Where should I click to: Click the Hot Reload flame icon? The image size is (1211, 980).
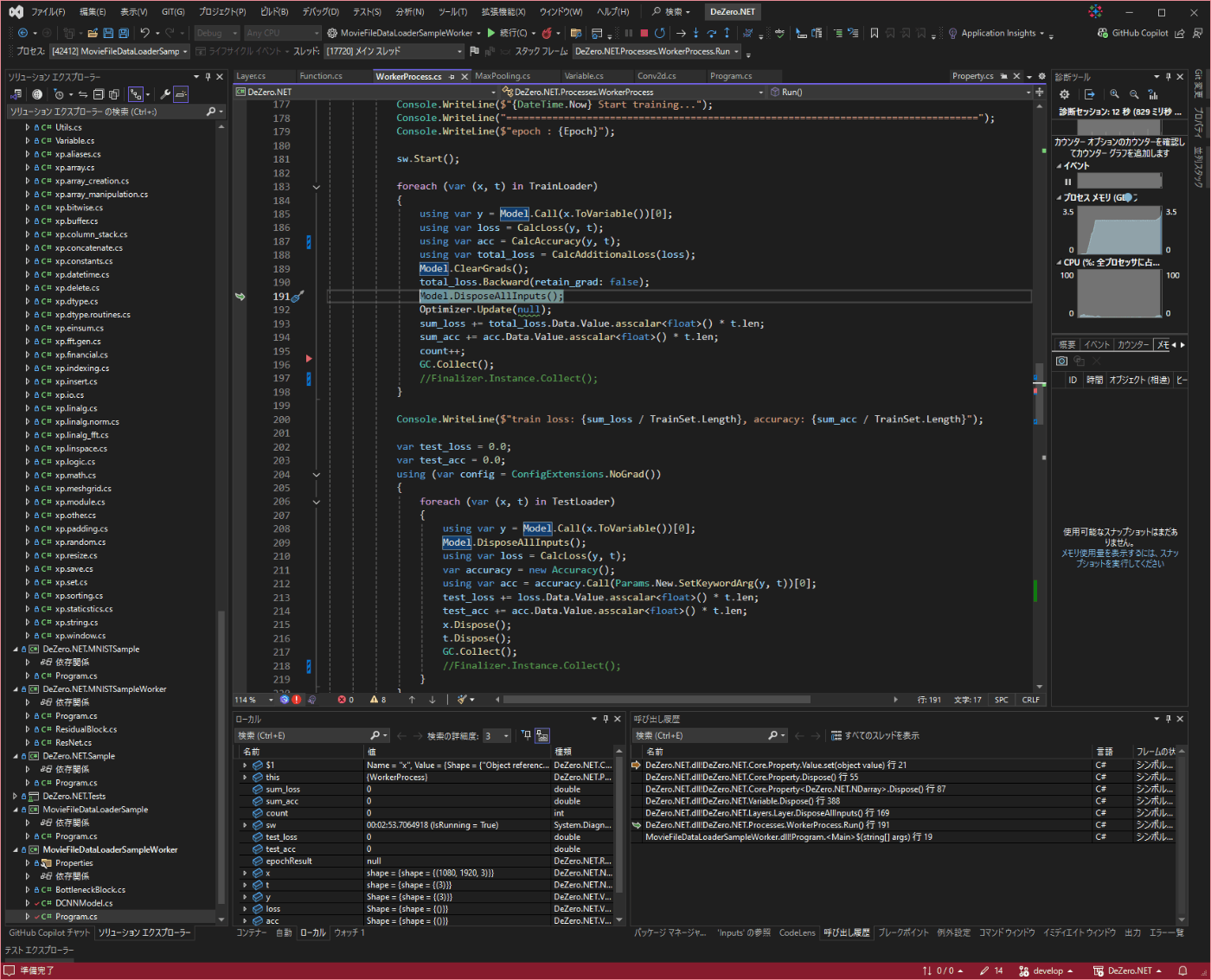click(x=547, y=33)
